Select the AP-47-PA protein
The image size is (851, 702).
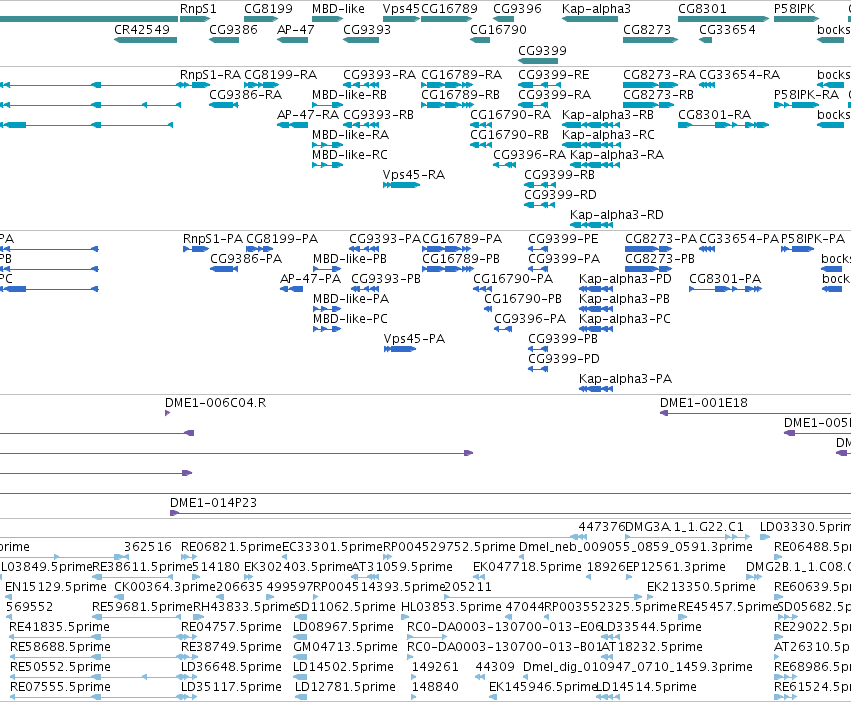291,289
